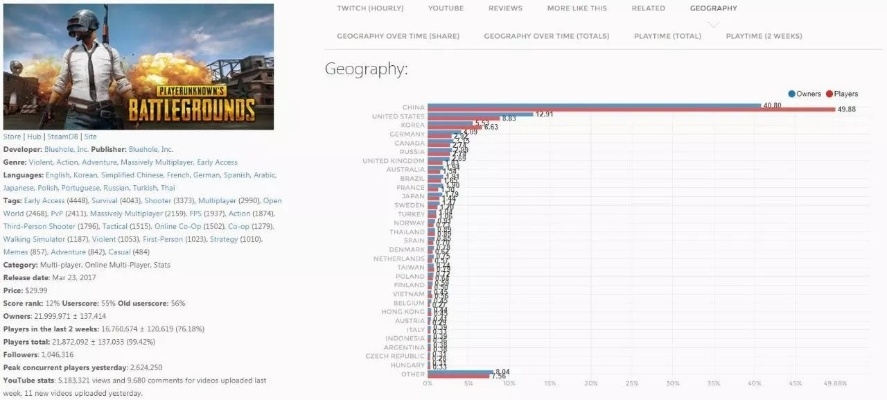Click the PUBG Battlegrounds cover image
887x400 pixels.
tap(137, 65)
